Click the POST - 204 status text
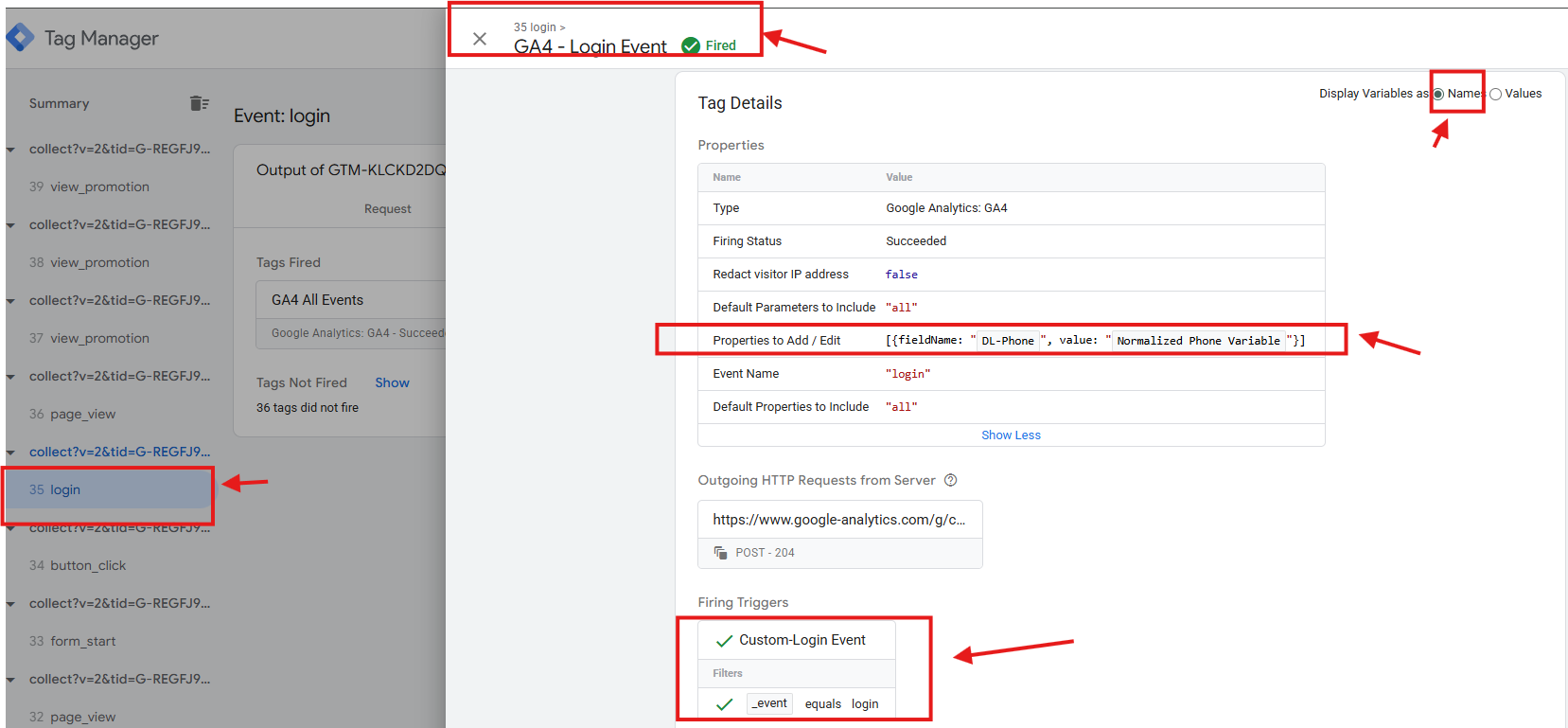The height and width of the screenshot is (728, 1568). pos(765,553)
